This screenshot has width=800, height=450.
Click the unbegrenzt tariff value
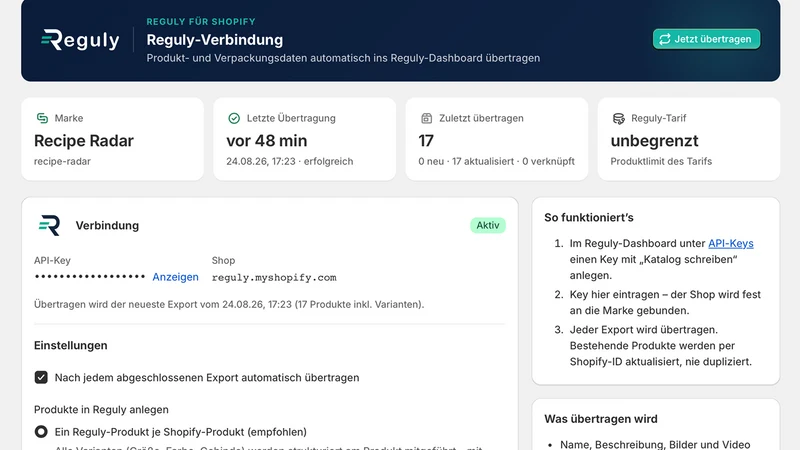click(655, 140)
